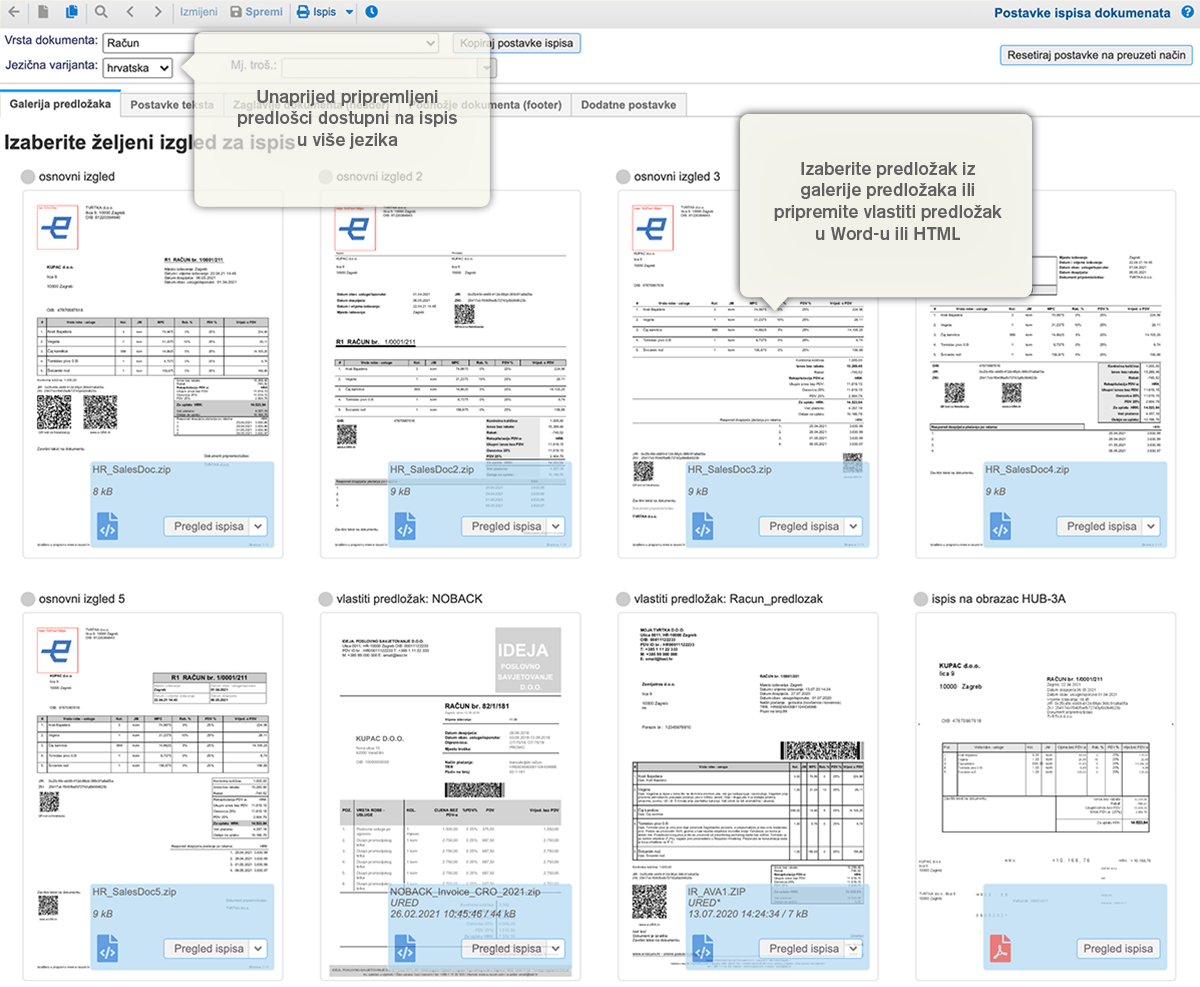Viewport: 1200px width, 987px height.
Task: Go back with the left arrow icon
Action: pyautogui.click(x=14, y=13)
